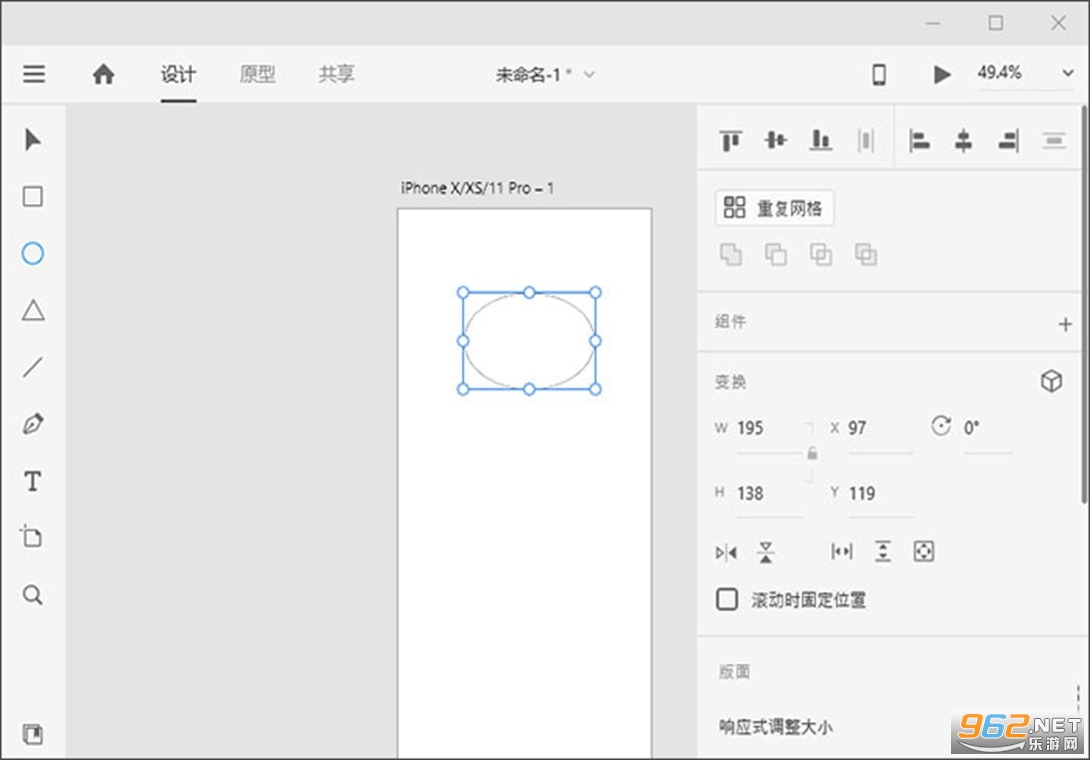1090x760 pixels.
Task: Select the Artboard tool
Action: (31, 536)
